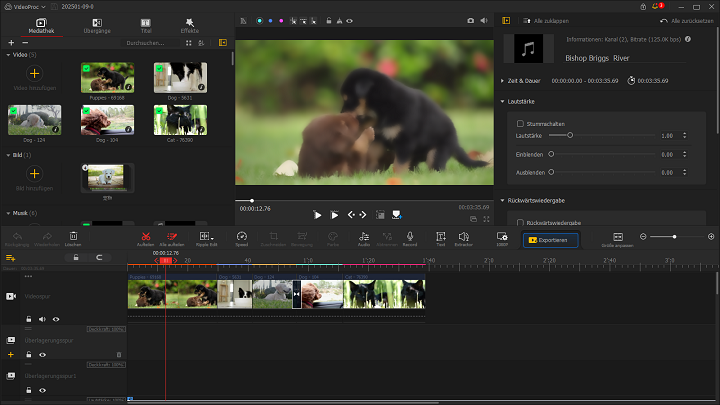Mute the Videospur track speaker icon
The image size is (720, 405).
(x=42, y=319)
